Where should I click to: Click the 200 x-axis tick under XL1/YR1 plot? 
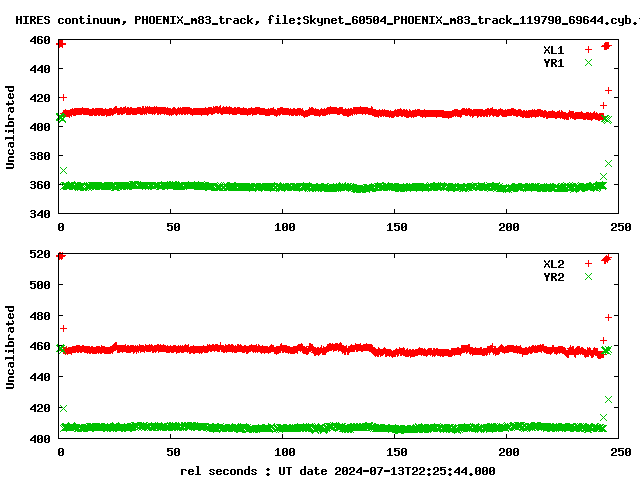pos(509,227)
